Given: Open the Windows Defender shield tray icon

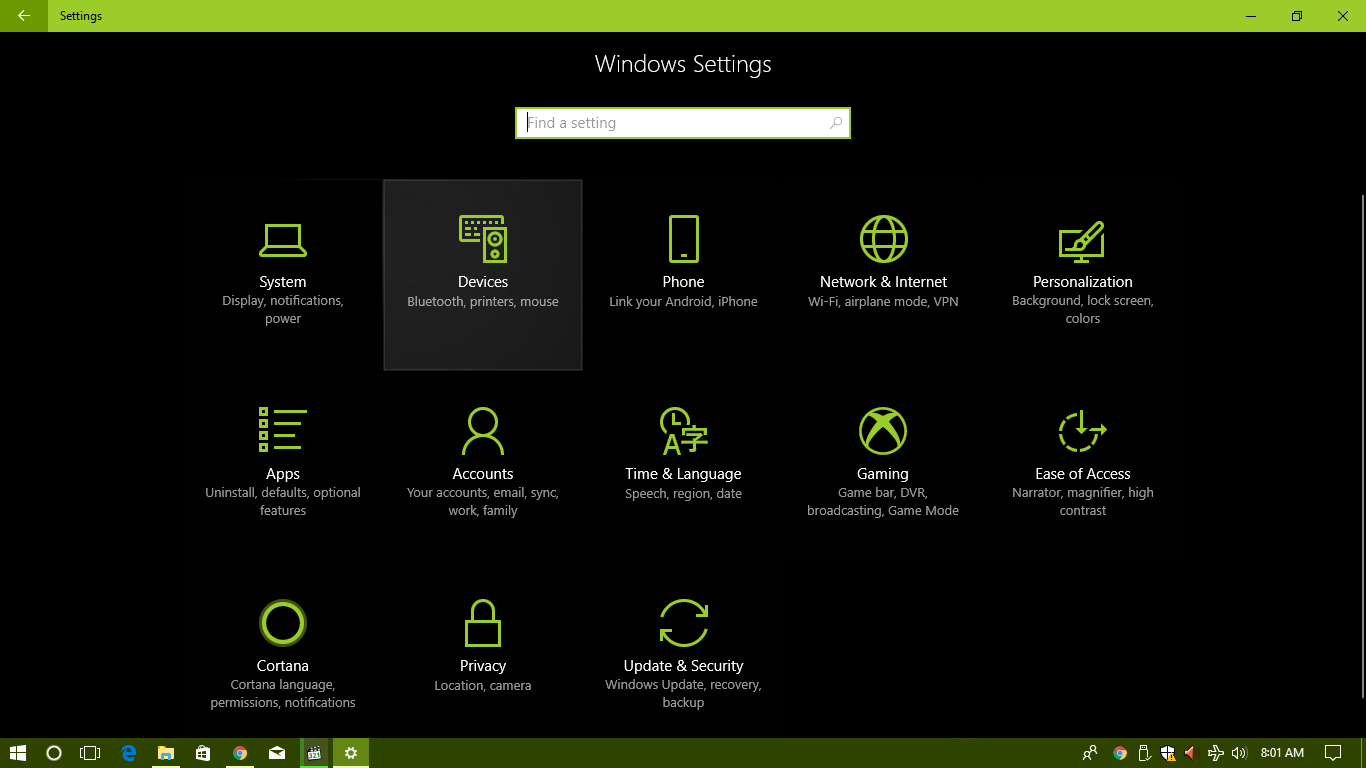Looking at the screenshot, I should click(x=1167, y=753).
